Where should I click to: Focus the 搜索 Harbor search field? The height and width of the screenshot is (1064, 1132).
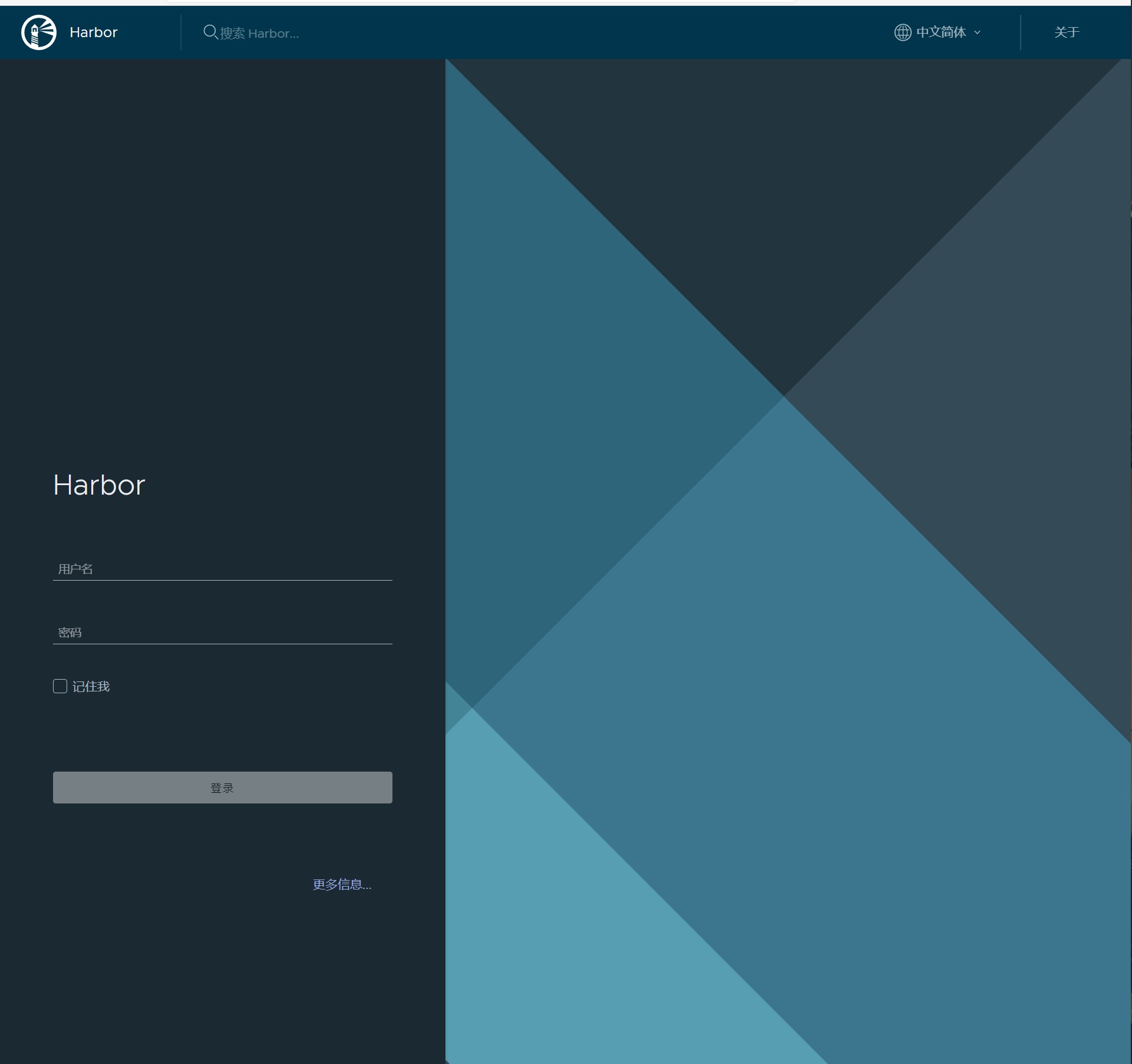(259, 34)
